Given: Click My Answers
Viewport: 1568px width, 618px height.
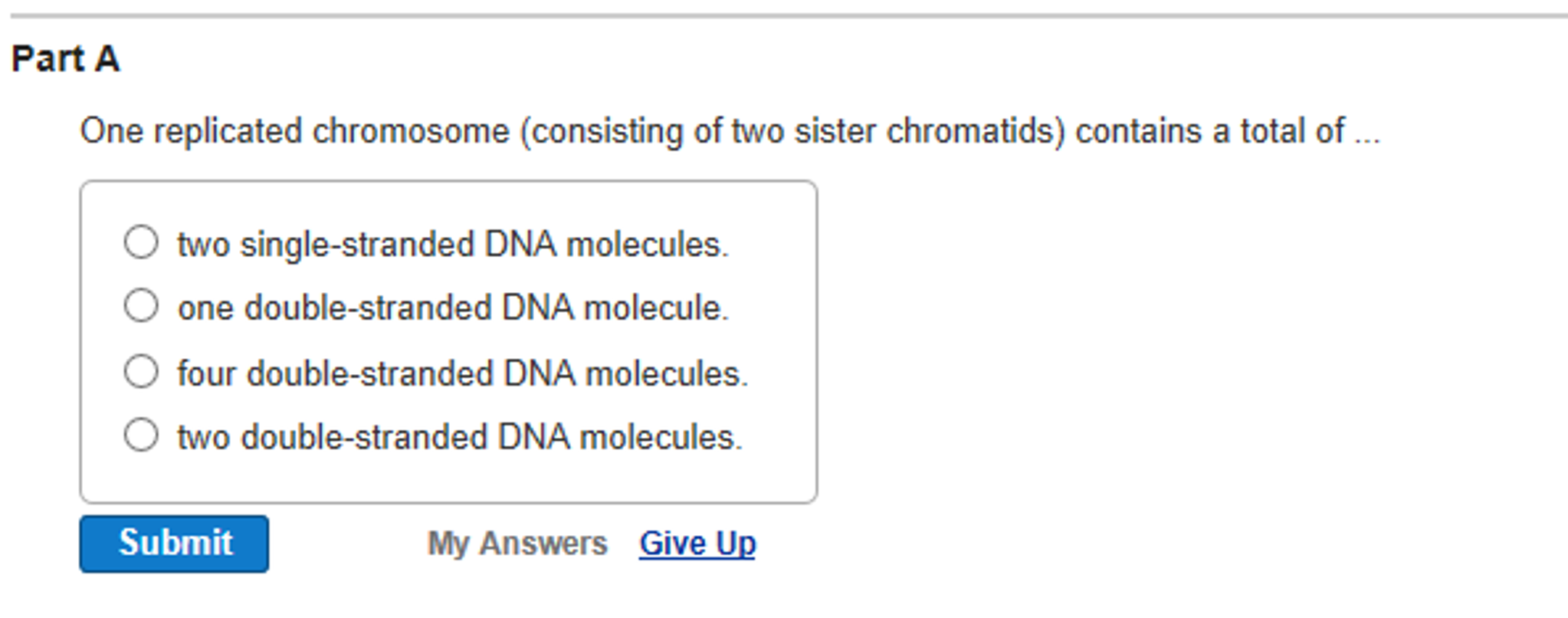Looking at the screenshot, I should (518, 543).
